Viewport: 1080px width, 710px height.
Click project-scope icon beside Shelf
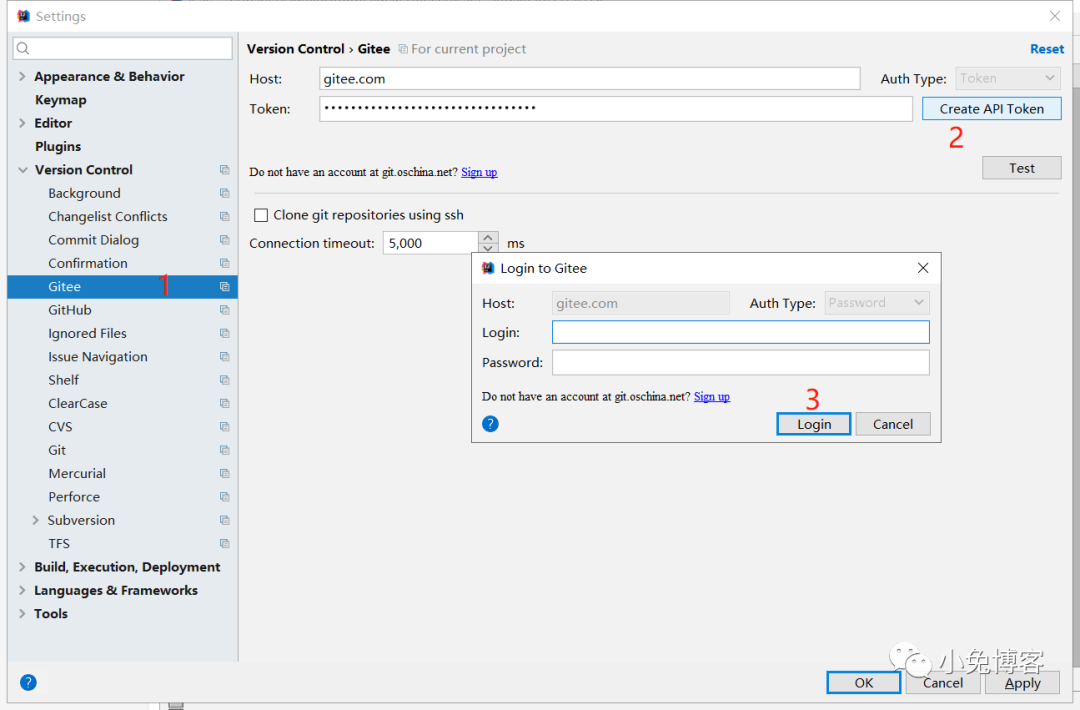click(225, 380)
